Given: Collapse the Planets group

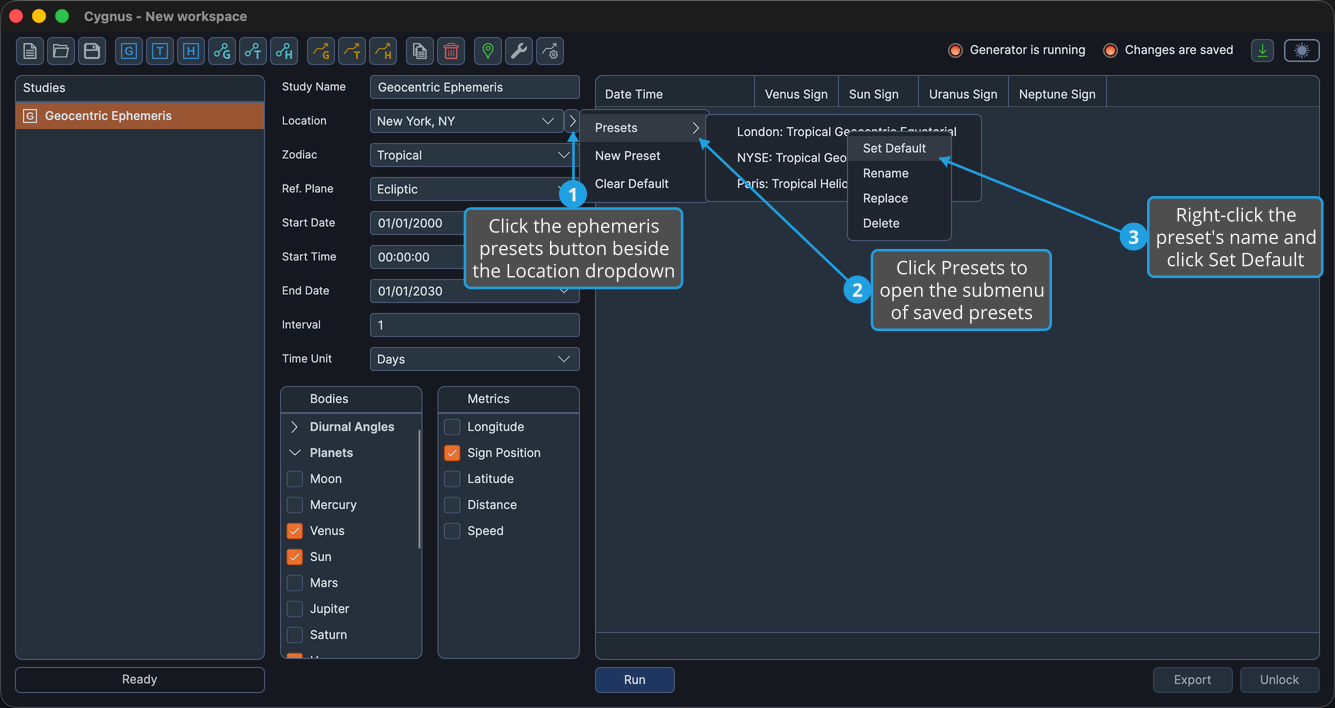Looking at the screenshot, I should pyautogui.click(x=295, y=453).
